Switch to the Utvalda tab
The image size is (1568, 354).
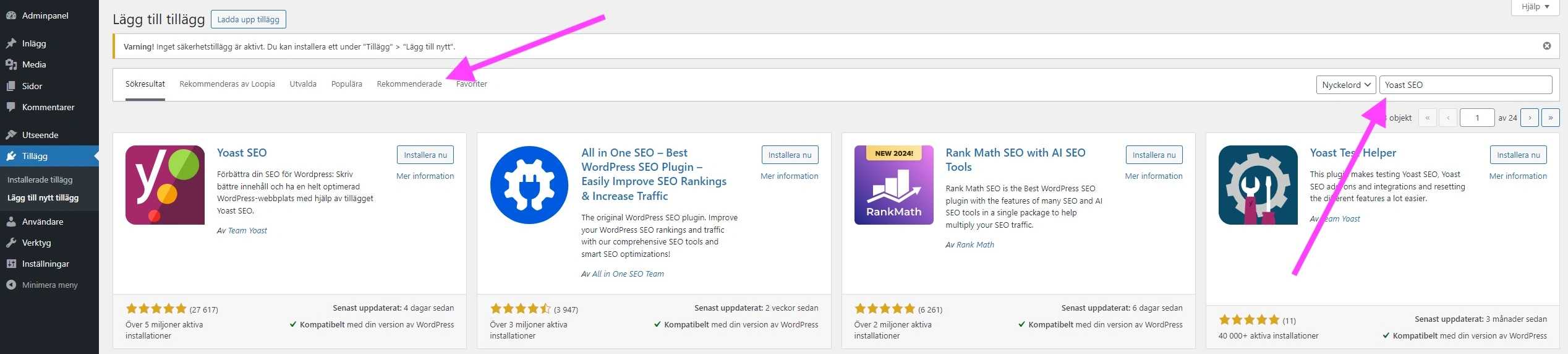click(303, 84)
